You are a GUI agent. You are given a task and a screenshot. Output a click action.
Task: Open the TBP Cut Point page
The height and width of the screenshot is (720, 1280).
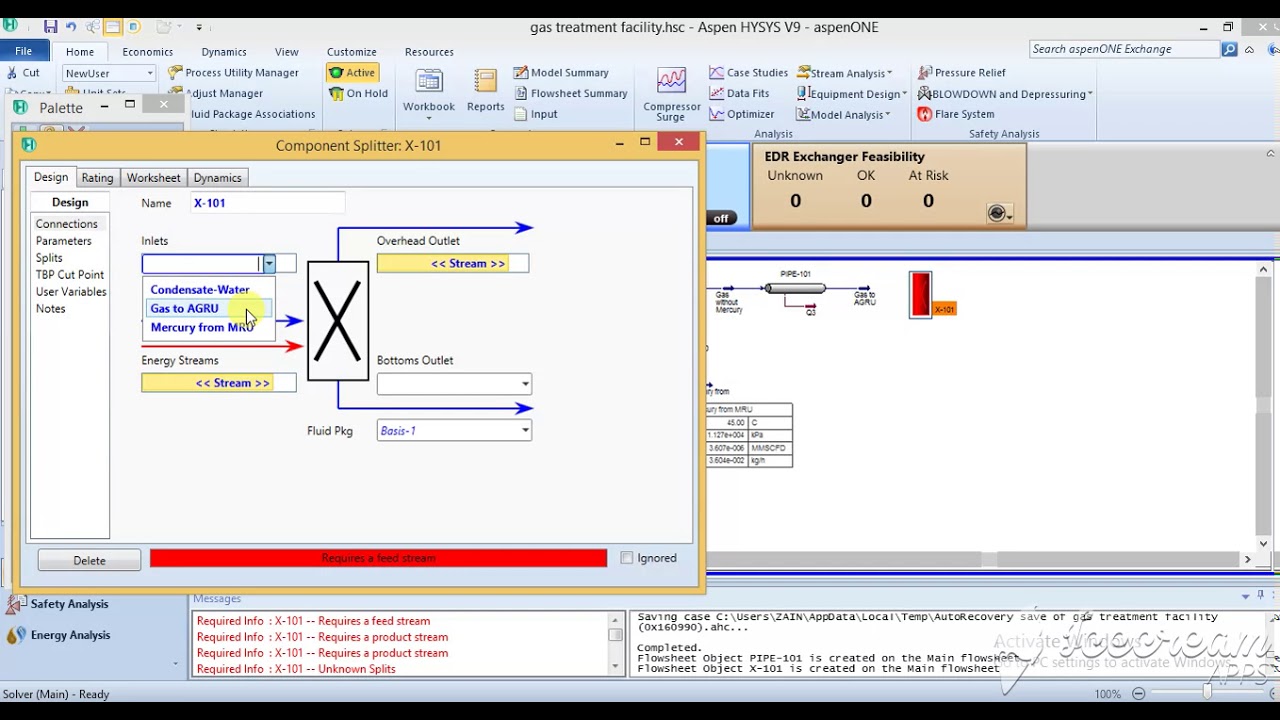click(x=70, y=275)
